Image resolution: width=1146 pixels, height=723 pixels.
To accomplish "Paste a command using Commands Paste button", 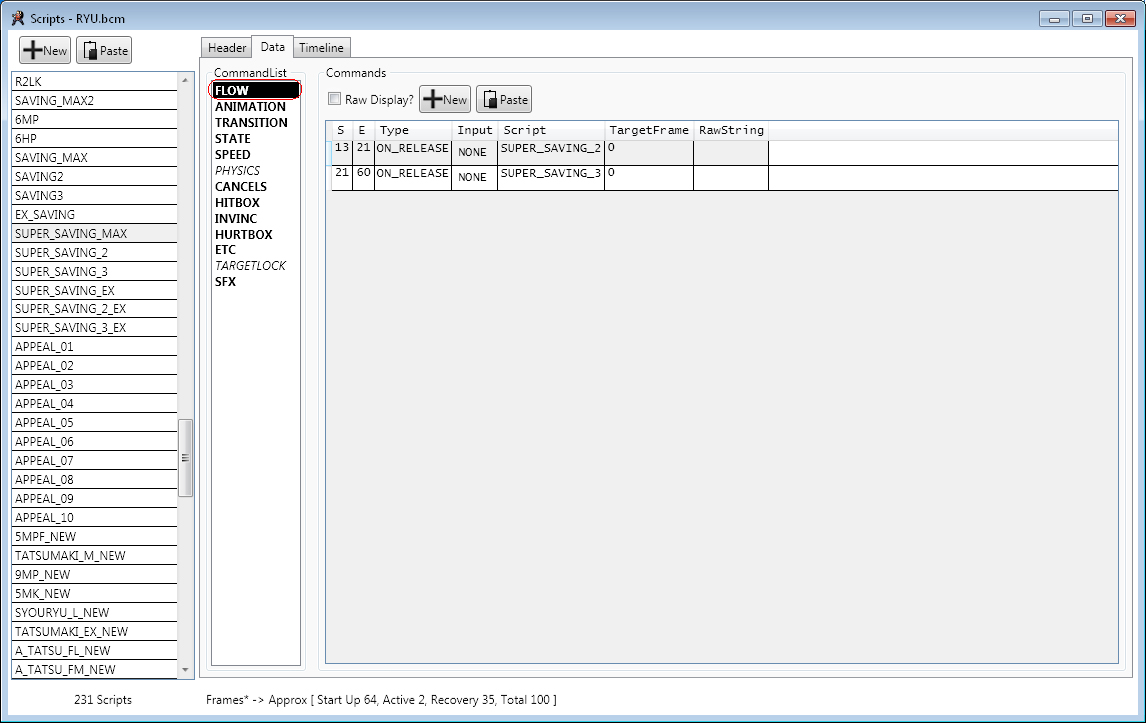I will (x=503, y=99).
